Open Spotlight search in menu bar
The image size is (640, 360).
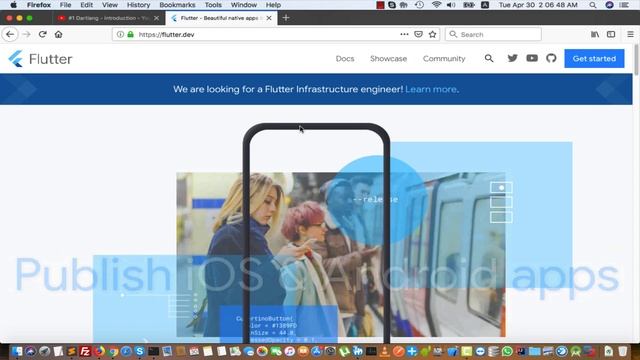coord(593,5)
